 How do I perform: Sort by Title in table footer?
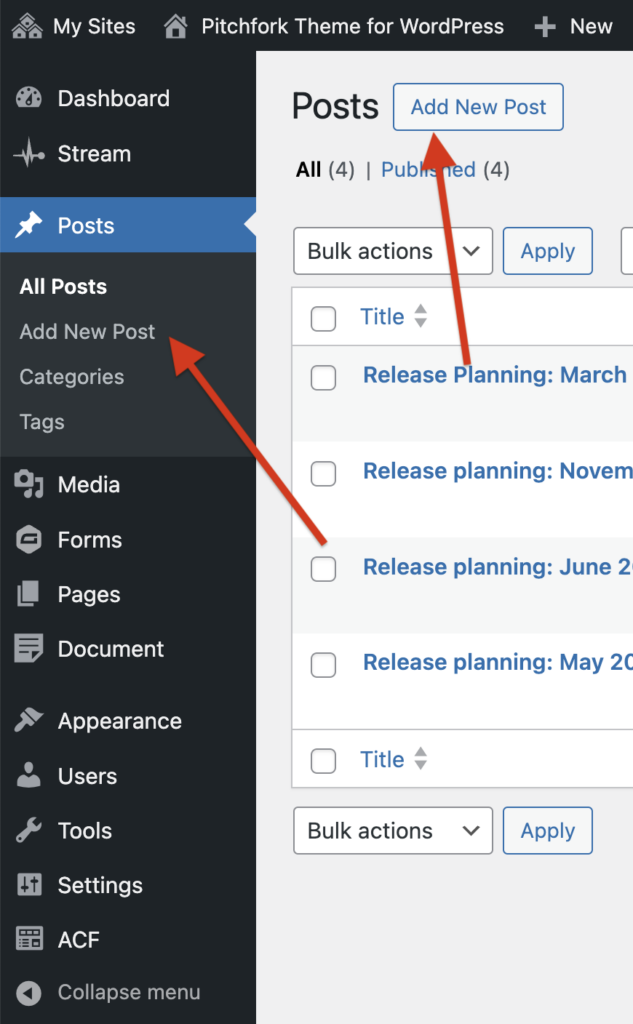click(382, 760)
